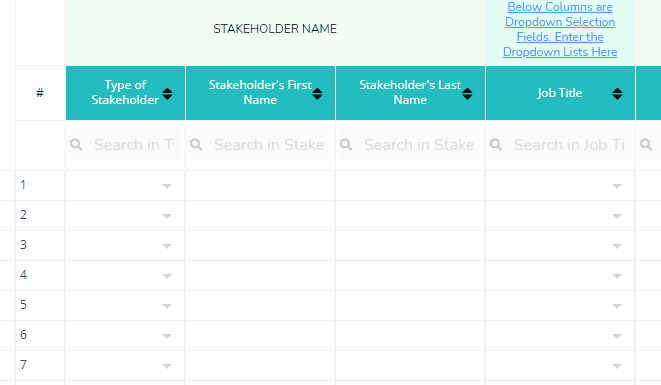Click row number 1

[23, 185]
